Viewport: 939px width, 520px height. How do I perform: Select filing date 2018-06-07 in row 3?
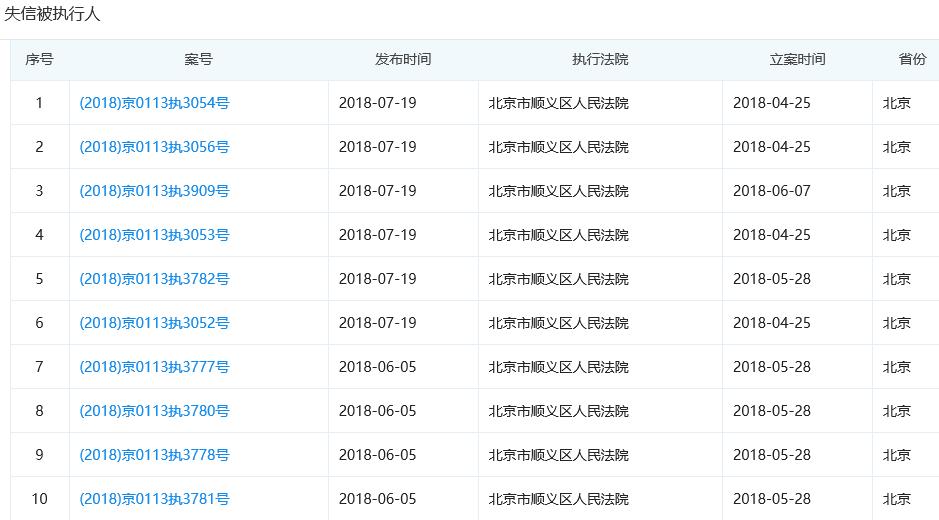click(x=772, y=191)
